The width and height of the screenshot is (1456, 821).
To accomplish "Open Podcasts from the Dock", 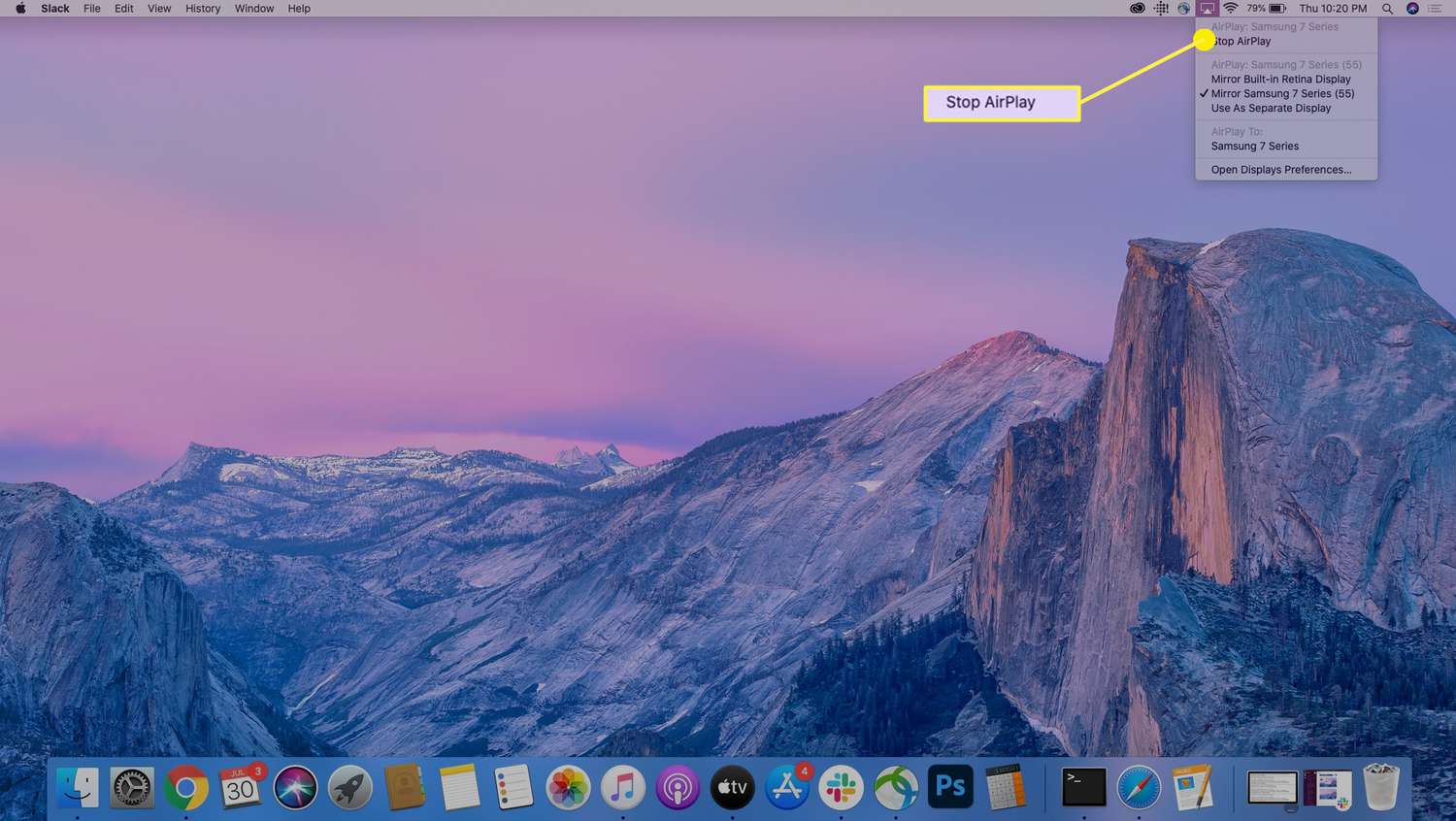I will click(678, 787).
